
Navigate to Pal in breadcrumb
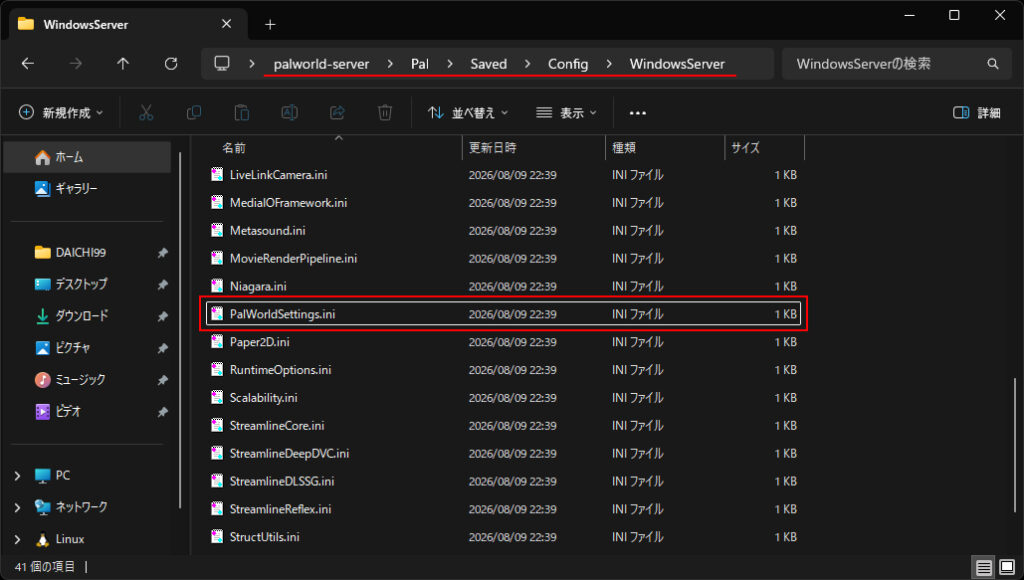(419, 64)
